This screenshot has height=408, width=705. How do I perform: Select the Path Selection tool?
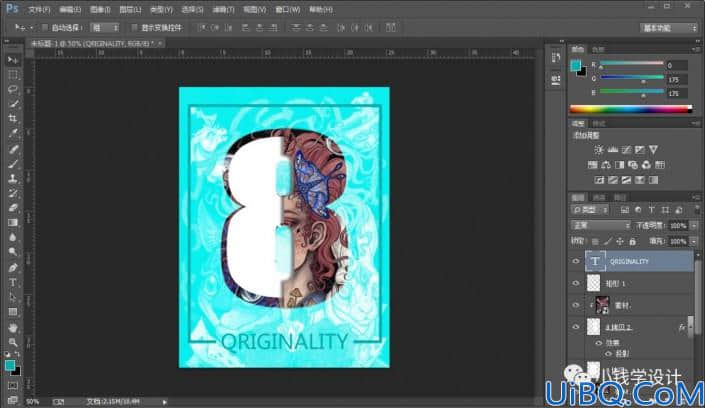click(13, 297)
